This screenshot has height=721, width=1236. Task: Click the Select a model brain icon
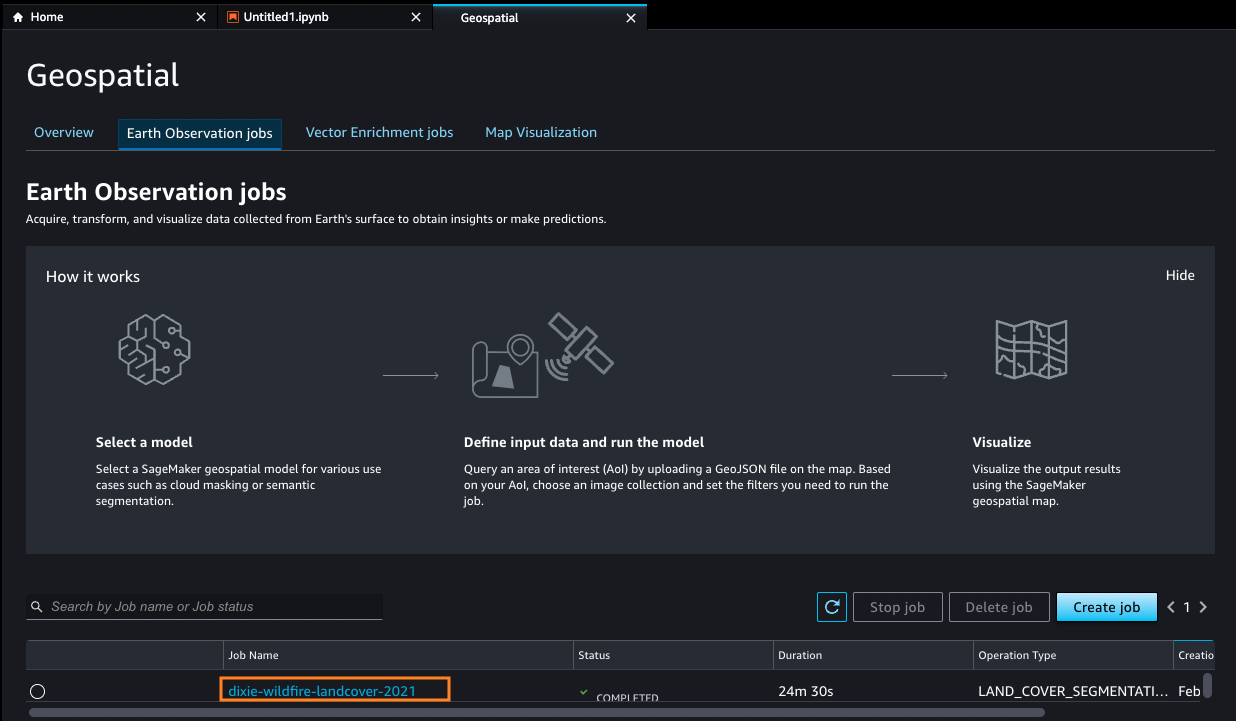pyautogui.click(x=155, y=351)
